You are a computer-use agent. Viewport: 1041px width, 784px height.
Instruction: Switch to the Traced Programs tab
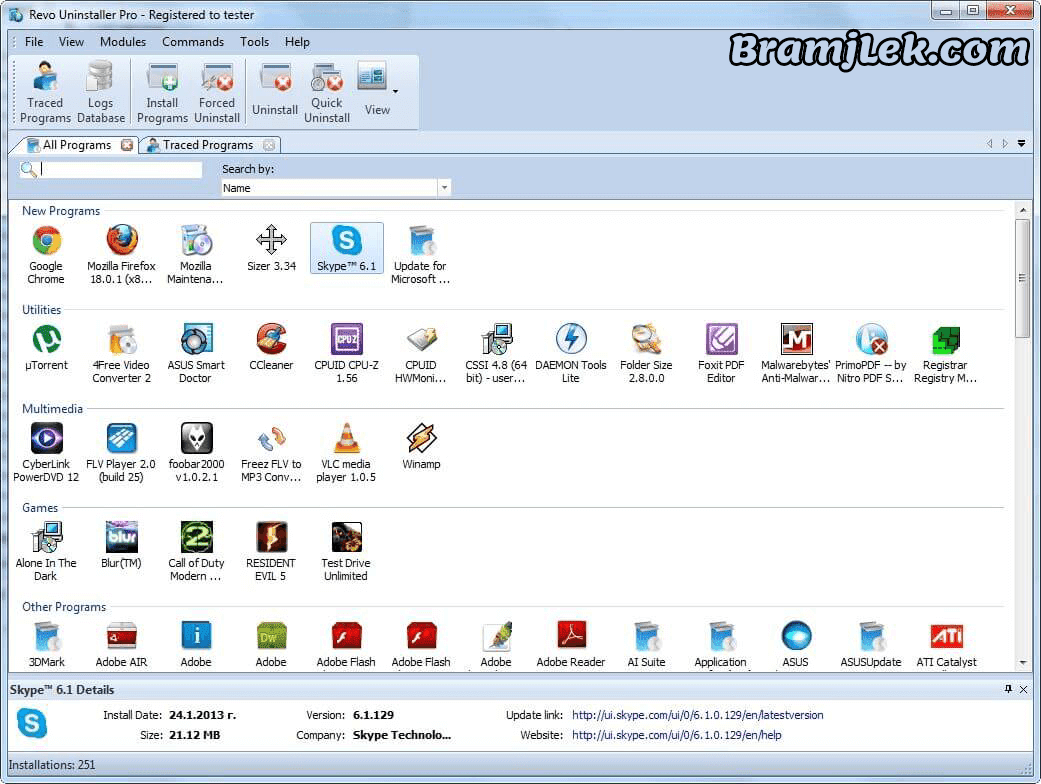[208, 145]
